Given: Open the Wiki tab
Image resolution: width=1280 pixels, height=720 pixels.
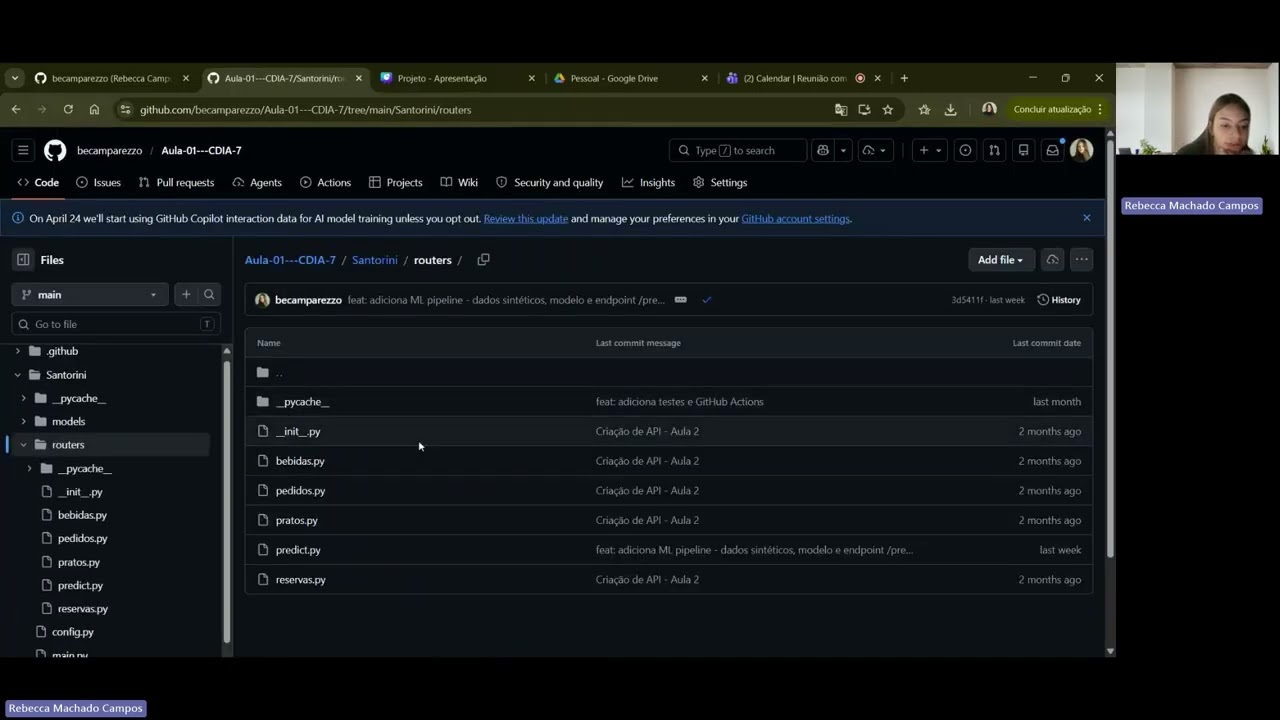Looking at the screenshot, I should (x=459, y=182).
